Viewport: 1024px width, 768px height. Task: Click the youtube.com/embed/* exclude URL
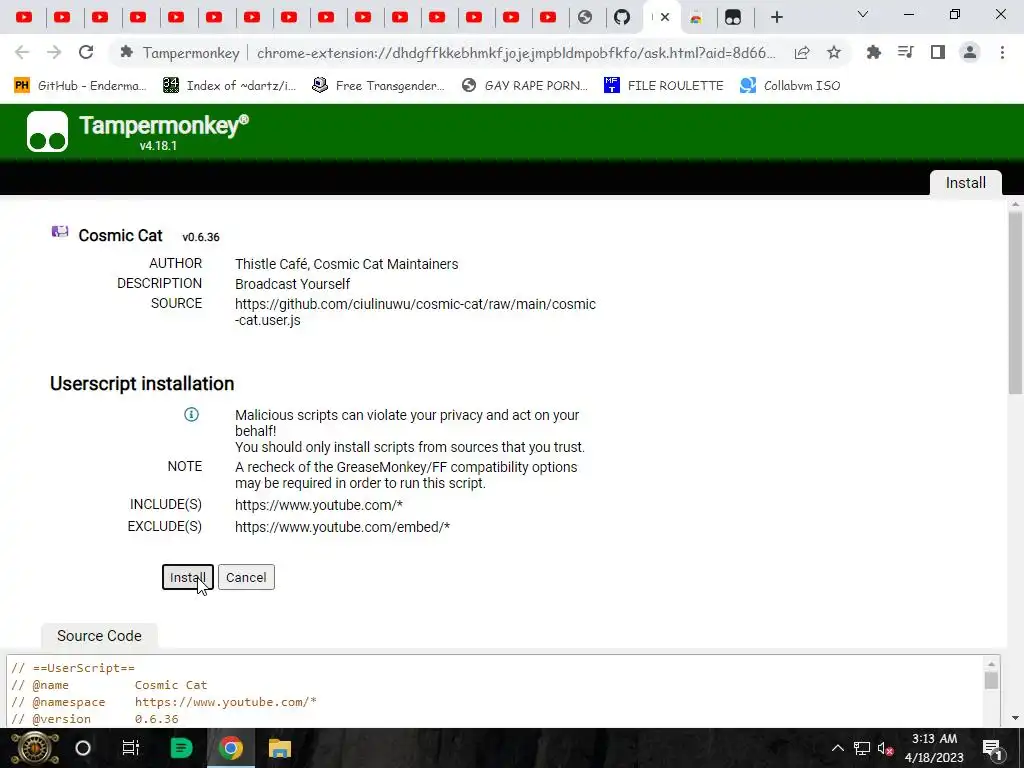click(x=342, y=527)
